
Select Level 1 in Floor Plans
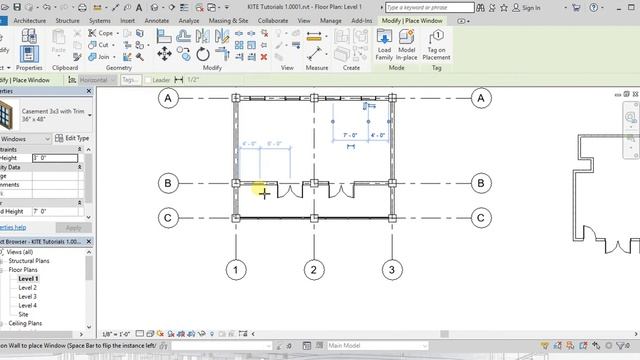tap(28, 279)
